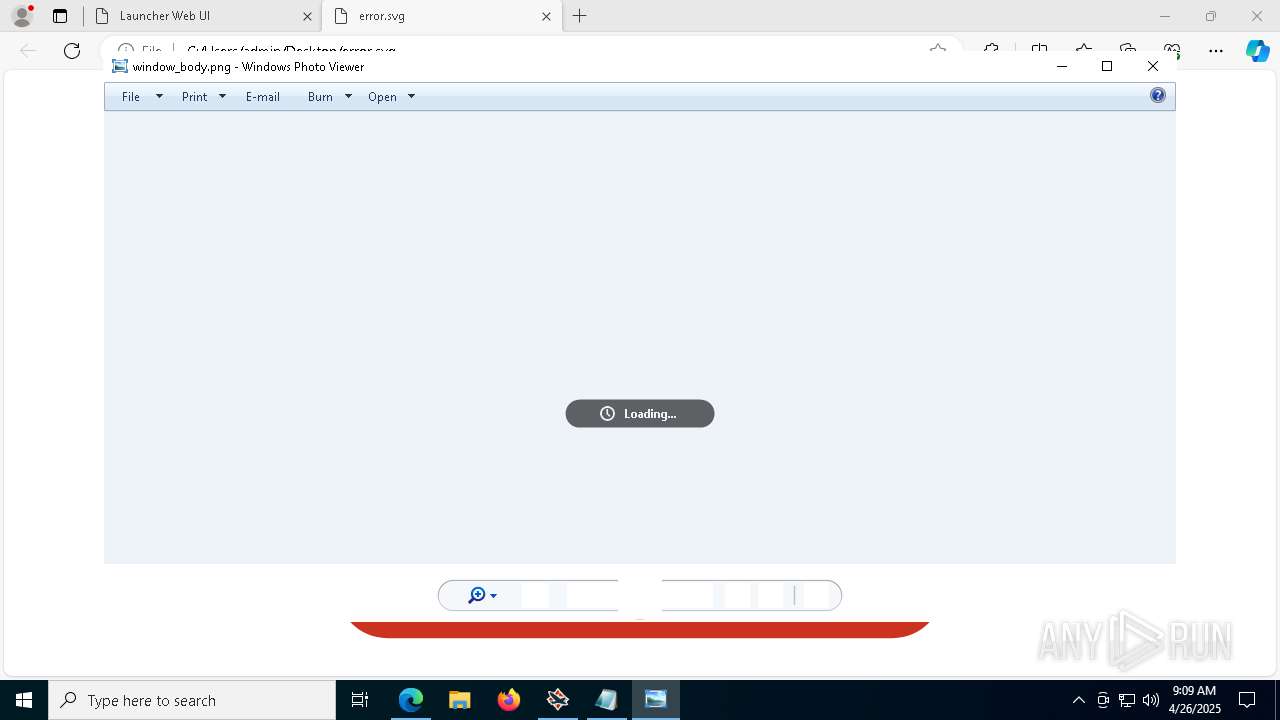Restore down the Edge browser window
Viewport: 1280px width, 720px height.
click(x=1211, y=16)
